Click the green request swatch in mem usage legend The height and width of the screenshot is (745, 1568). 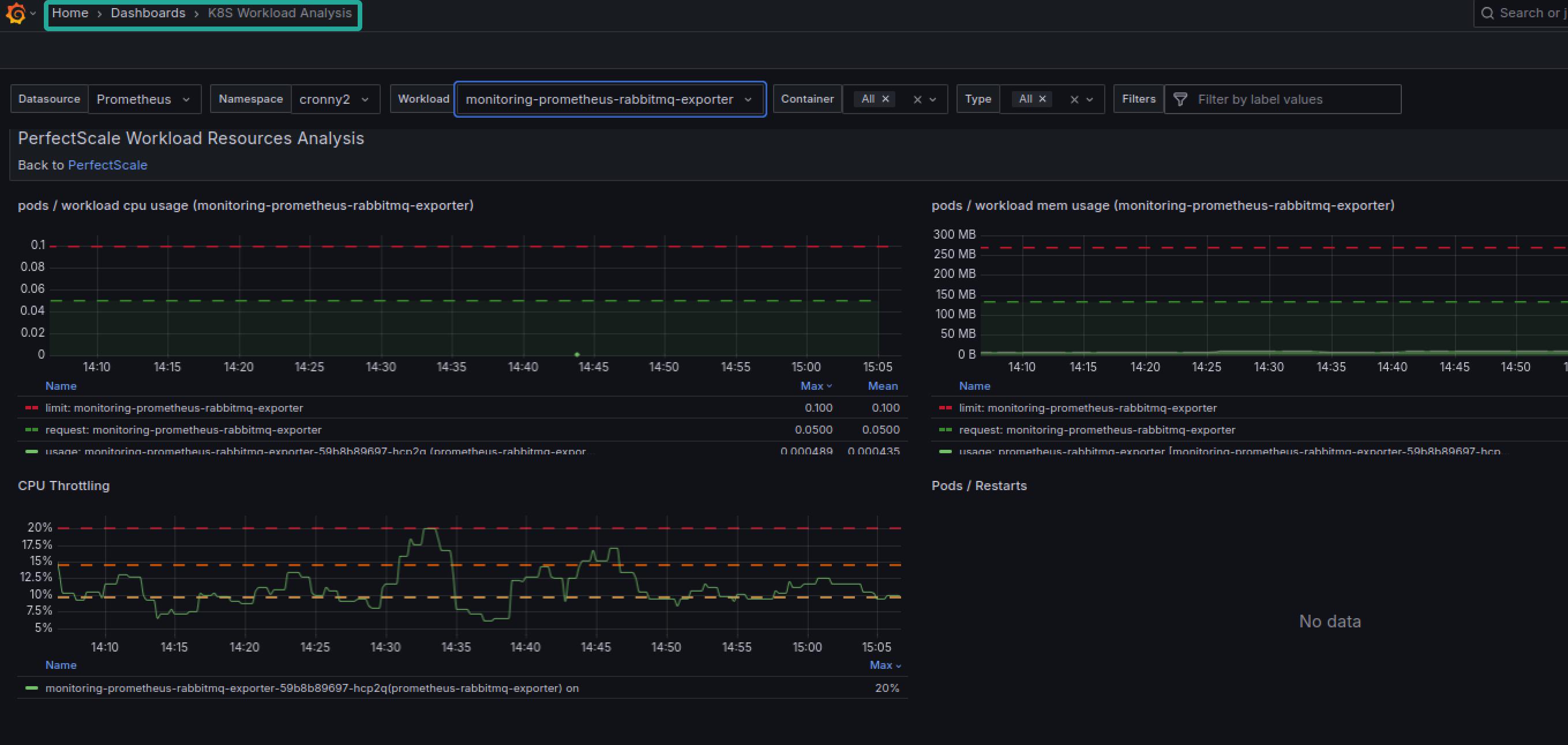point(946,430)
